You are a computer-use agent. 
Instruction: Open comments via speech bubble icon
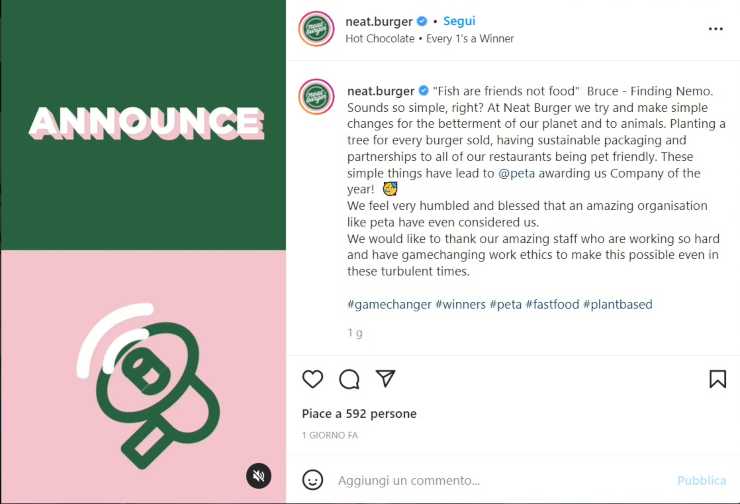(349, 379)
